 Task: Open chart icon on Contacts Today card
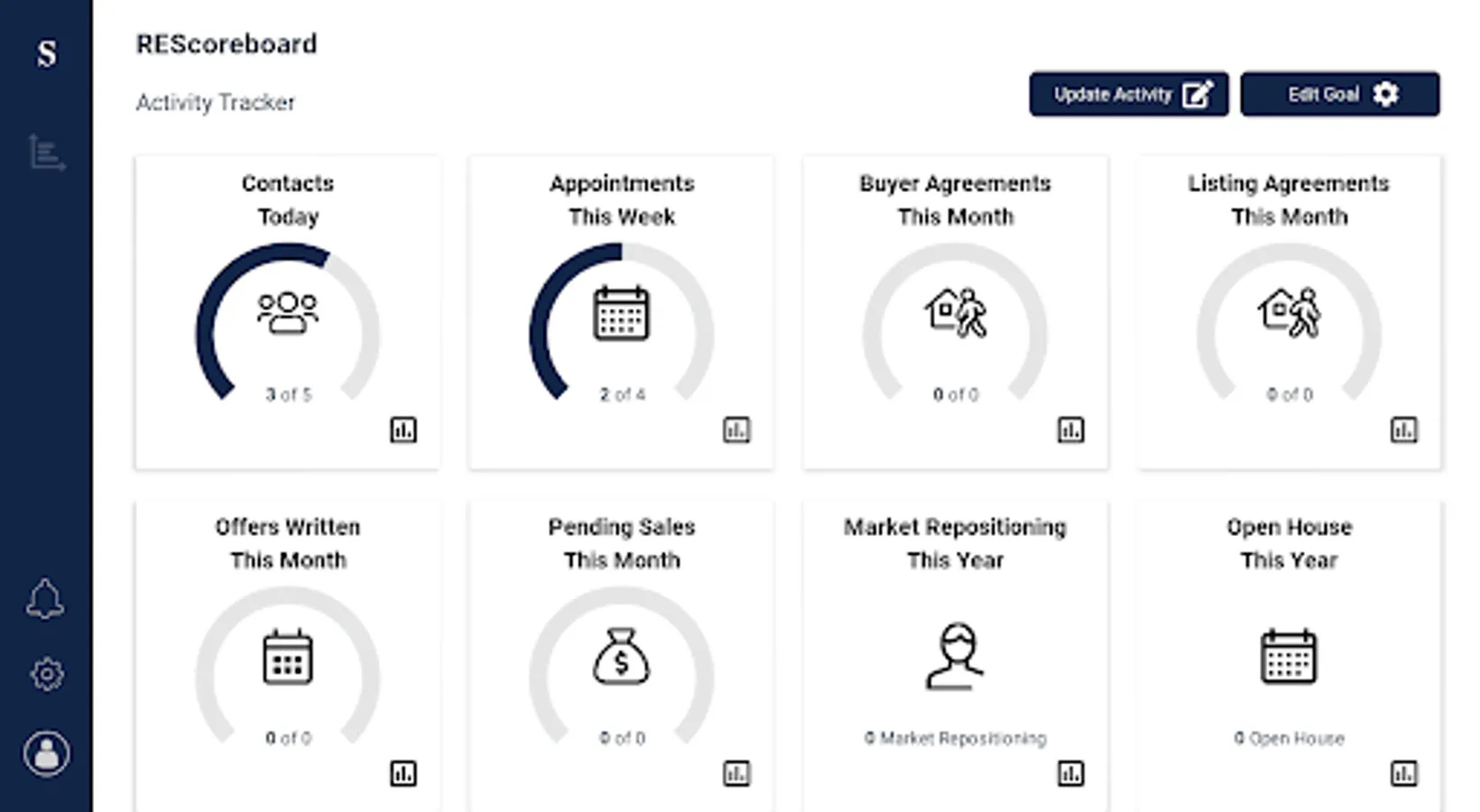pos(402,429)
